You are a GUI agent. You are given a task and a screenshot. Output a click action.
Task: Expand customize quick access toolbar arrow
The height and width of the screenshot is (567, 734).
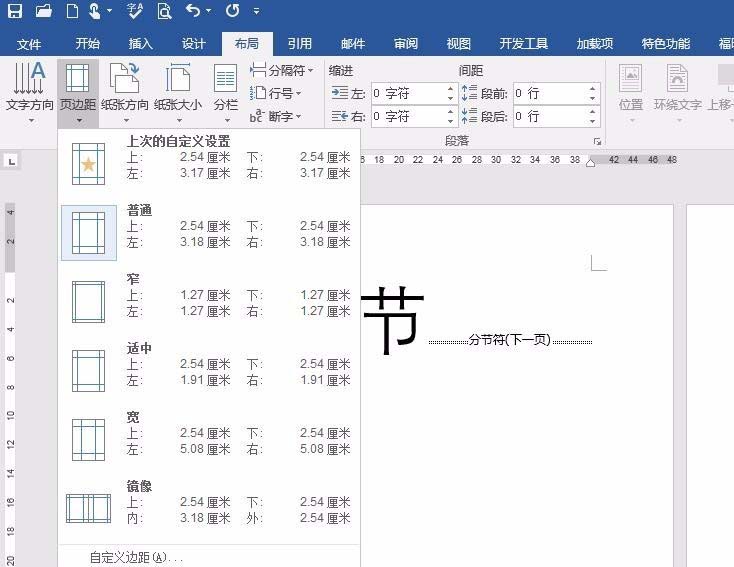(x=256, y=11)
